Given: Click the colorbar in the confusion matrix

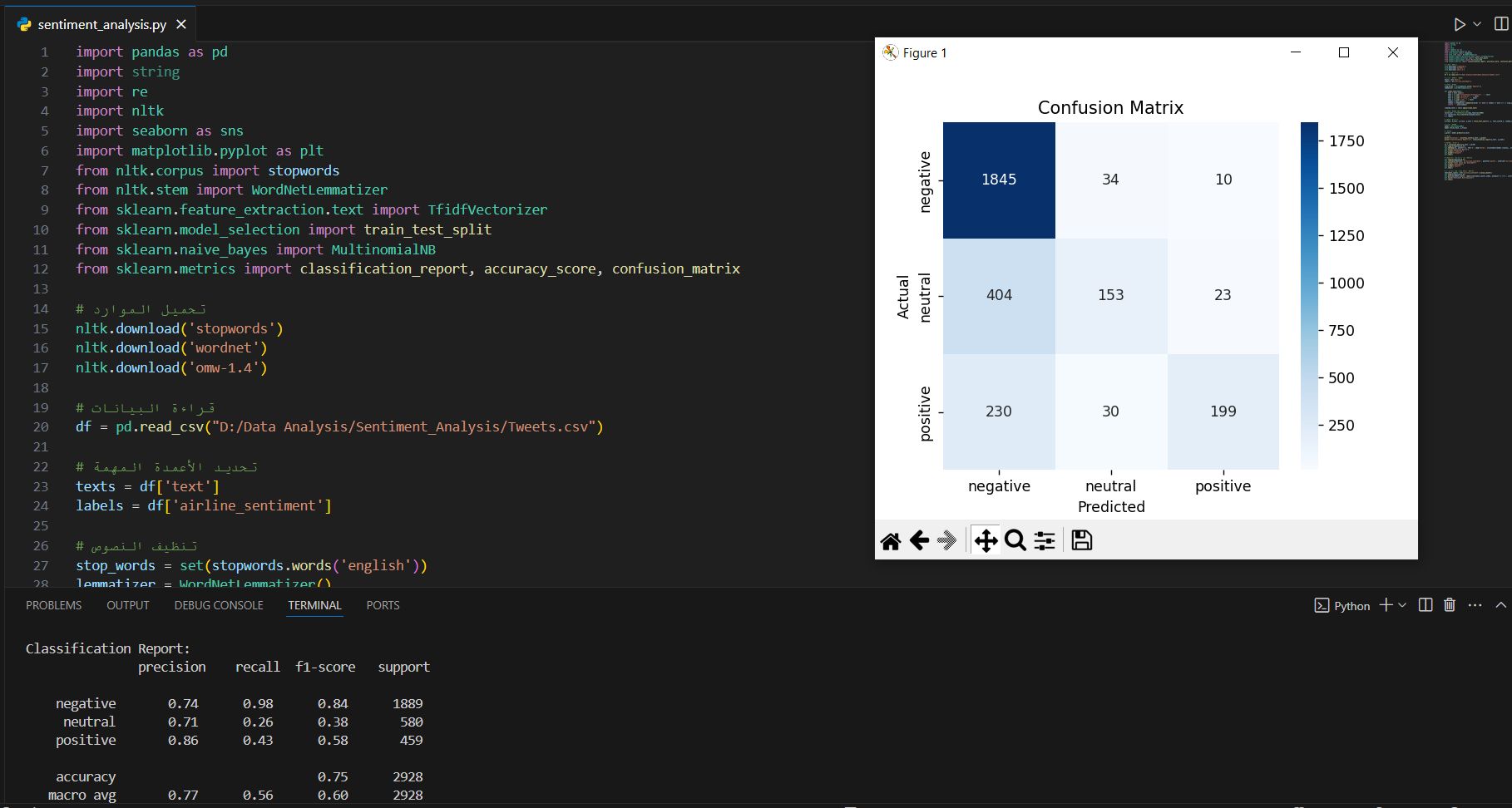Looking at the screenshot, I should tap(1309, 295).
